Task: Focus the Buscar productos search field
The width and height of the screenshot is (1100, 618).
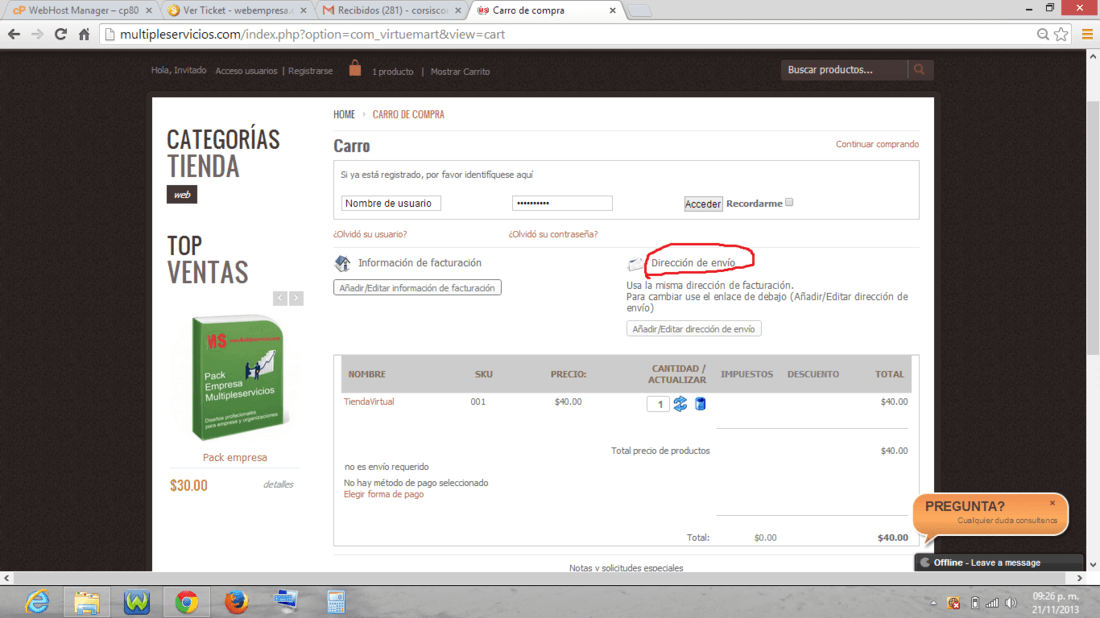Action: pos(845,69)
